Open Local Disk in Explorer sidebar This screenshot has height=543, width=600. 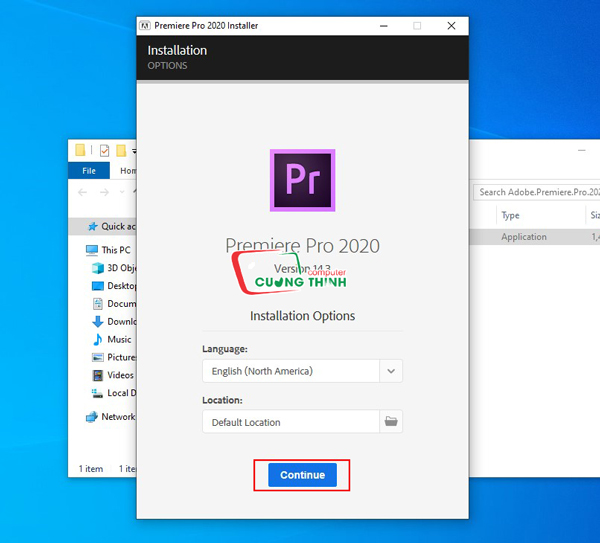pyautogui.click(x=114, y=393)
